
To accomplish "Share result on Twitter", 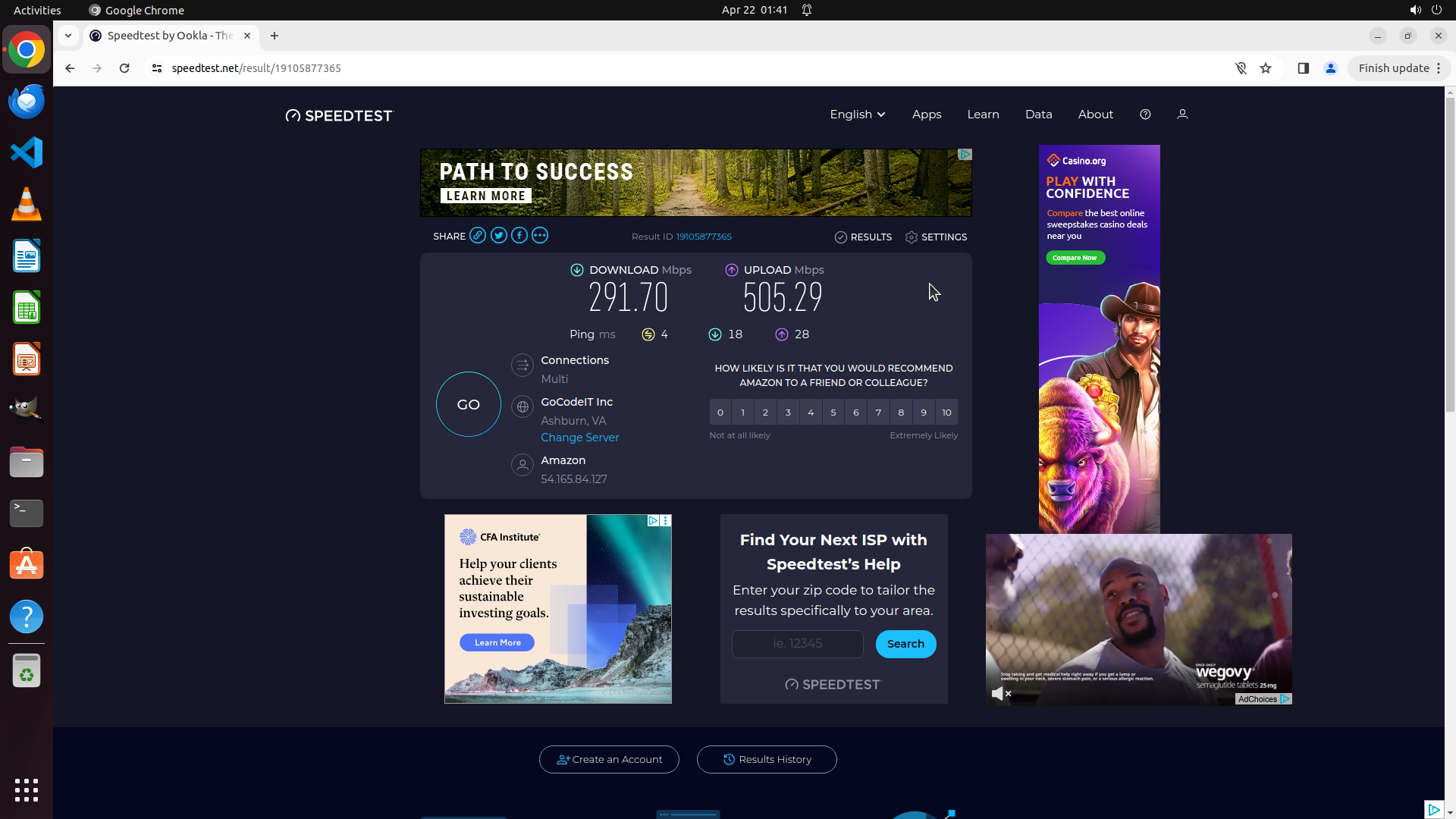I will [498, 236].
